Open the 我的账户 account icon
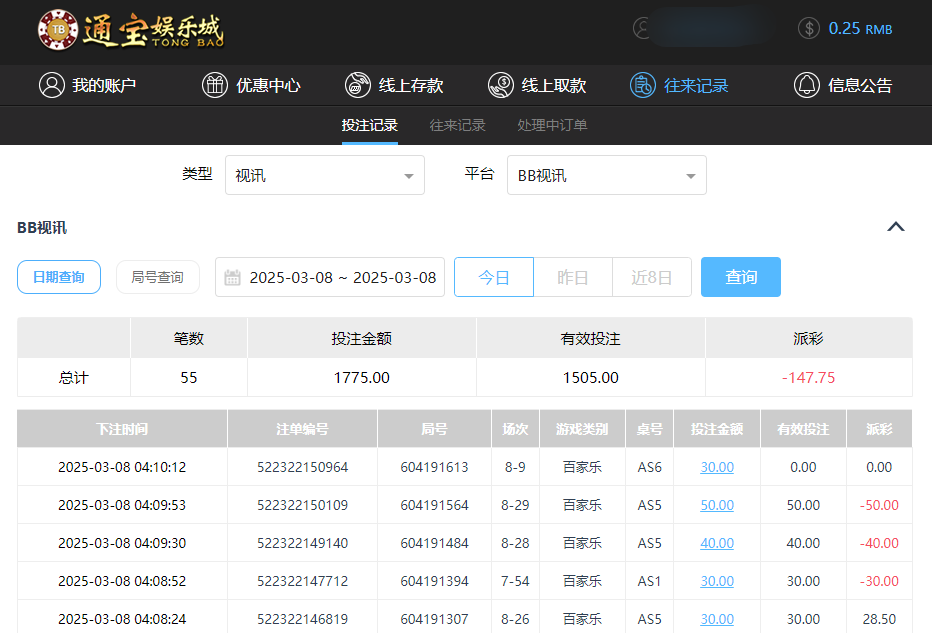The height and width of the screenshot is (633, 932). 53,85
